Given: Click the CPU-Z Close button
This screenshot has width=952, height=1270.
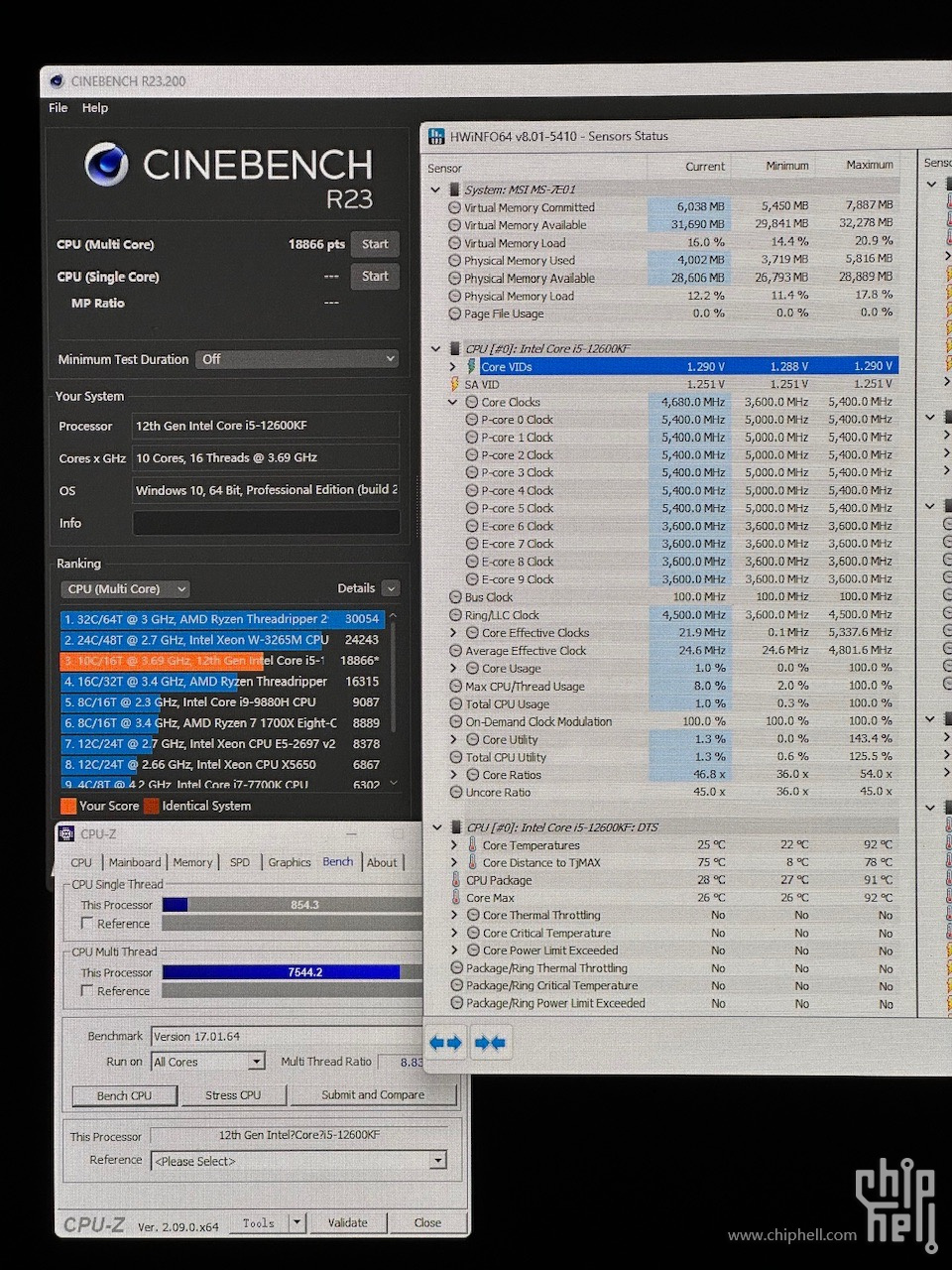Looking at the screenshot, I should tap(427, 1223).
